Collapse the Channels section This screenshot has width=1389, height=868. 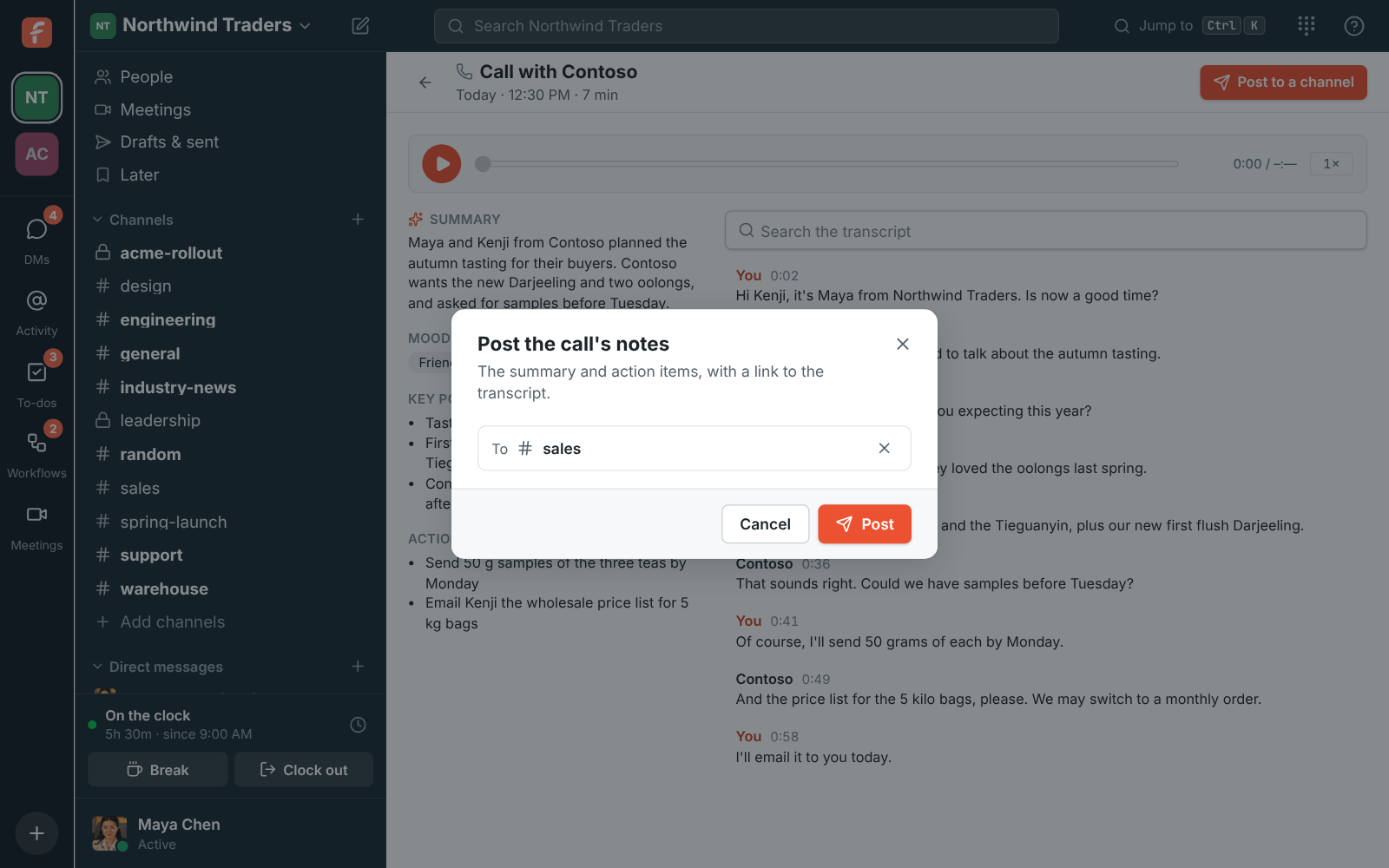tap(133, 220)
